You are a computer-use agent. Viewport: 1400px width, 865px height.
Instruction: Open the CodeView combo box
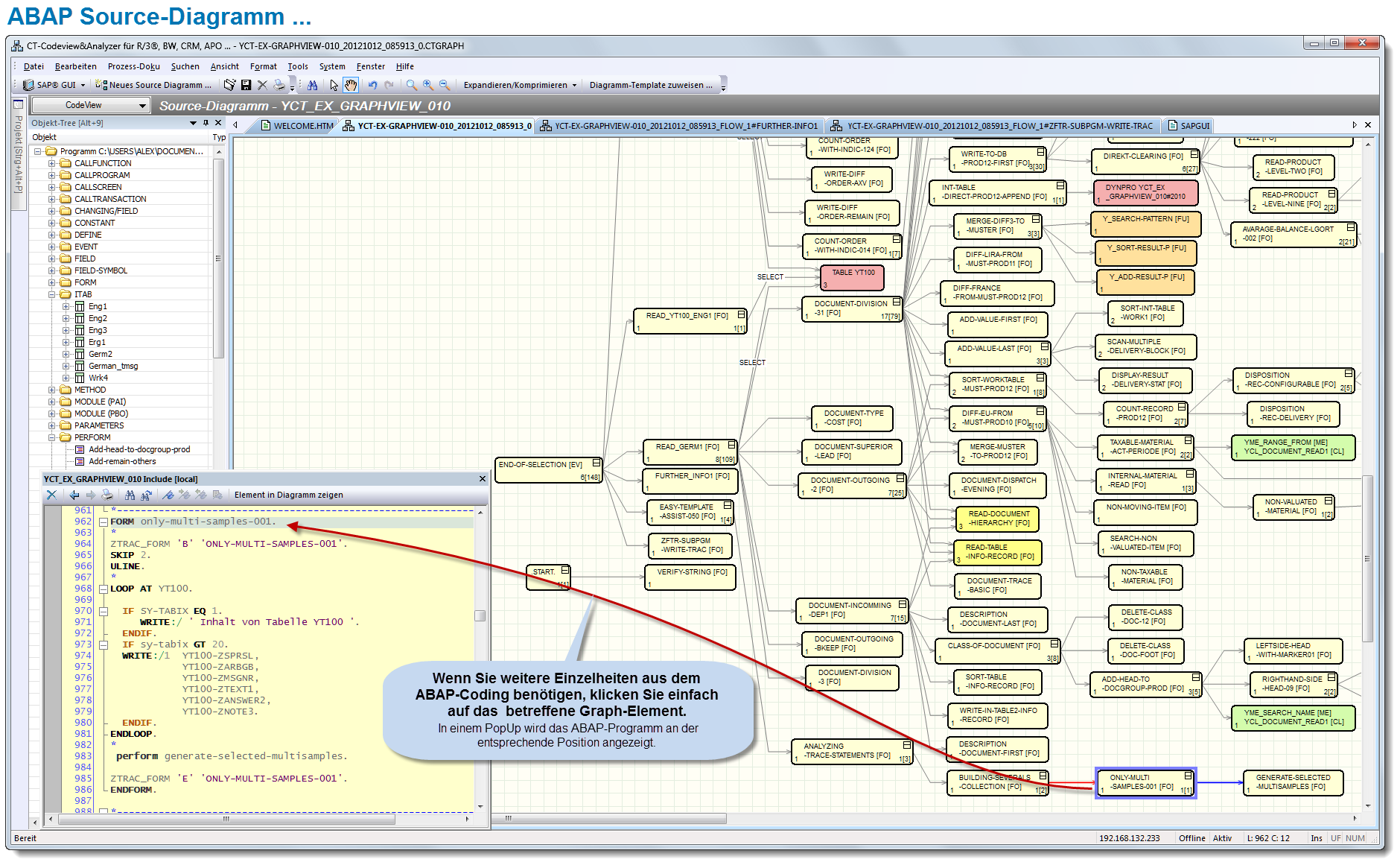[89, 105]
